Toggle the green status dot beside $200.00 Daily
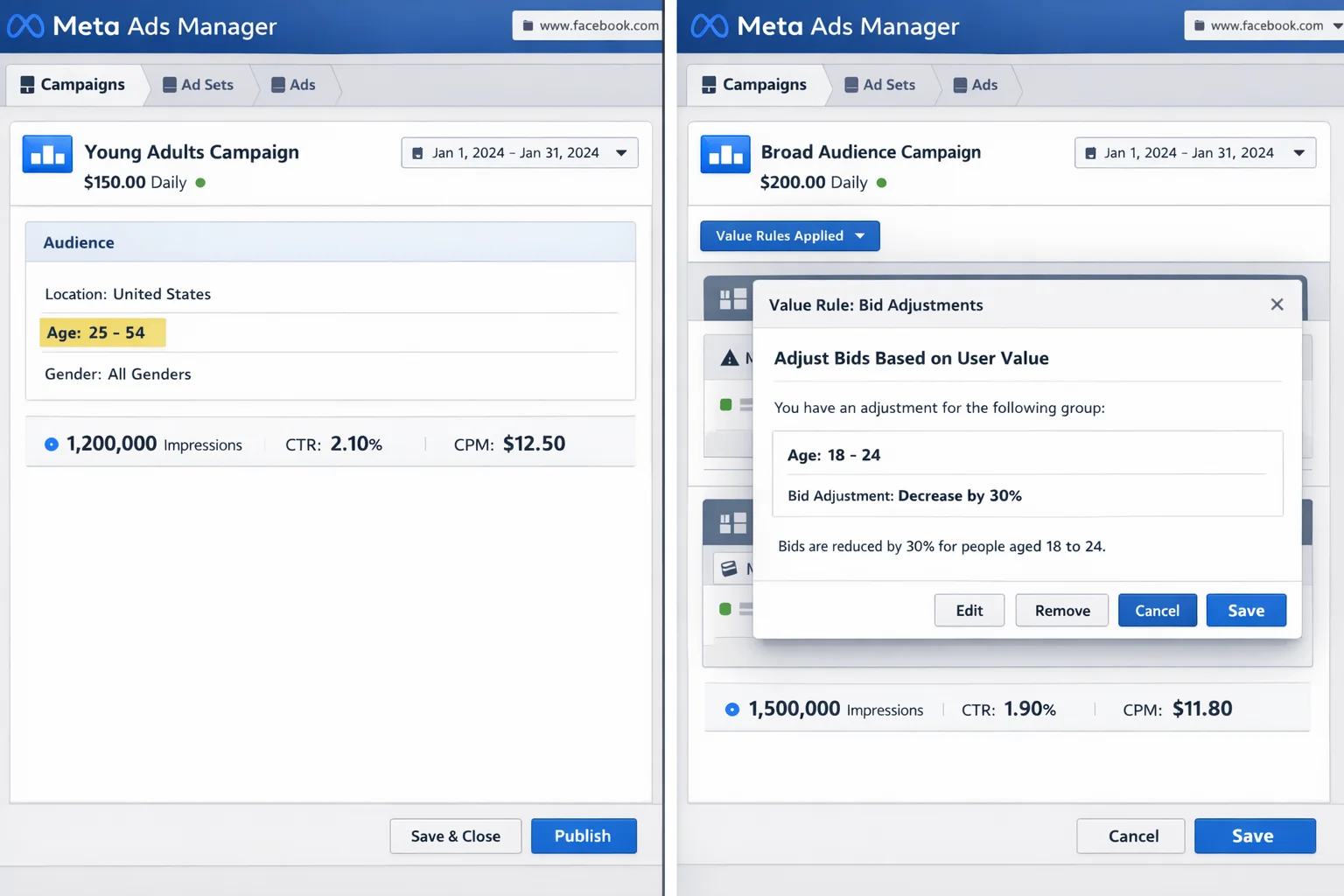This screenshot has height=896, width=1344. pos(881,183)
